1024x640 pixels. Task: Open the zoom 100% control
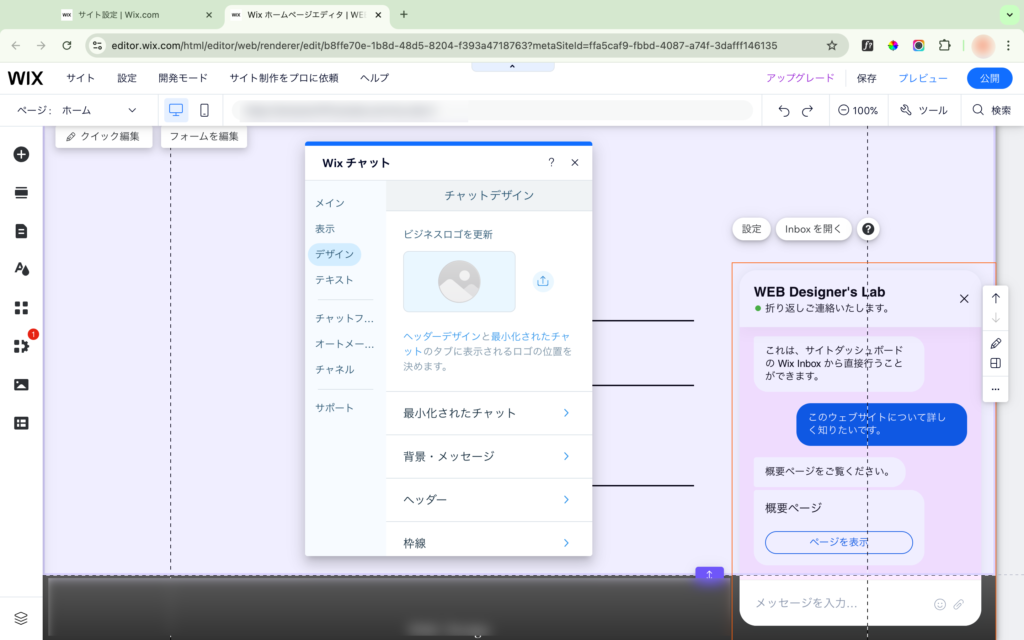click(858, 110)
